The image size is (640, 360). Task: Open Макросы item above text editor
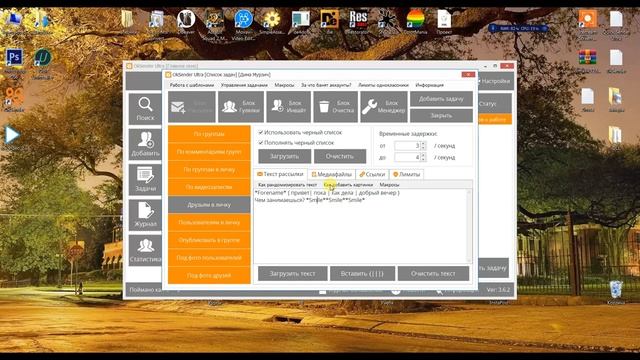pos(389,185)
